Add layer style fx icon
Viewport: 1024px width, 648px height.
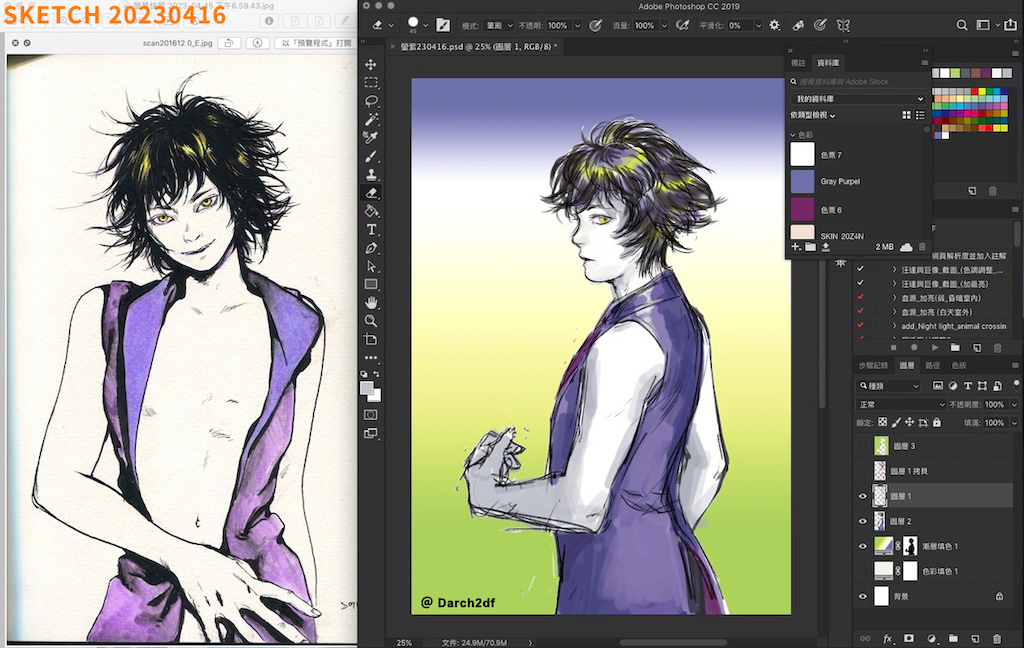(x=888, y=638)
